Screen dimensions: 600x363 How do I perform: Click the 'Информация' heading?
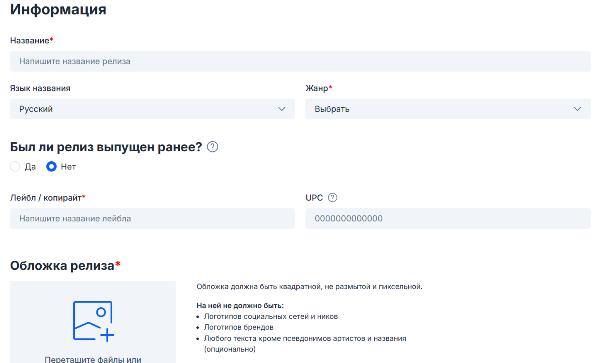(58, 9)
